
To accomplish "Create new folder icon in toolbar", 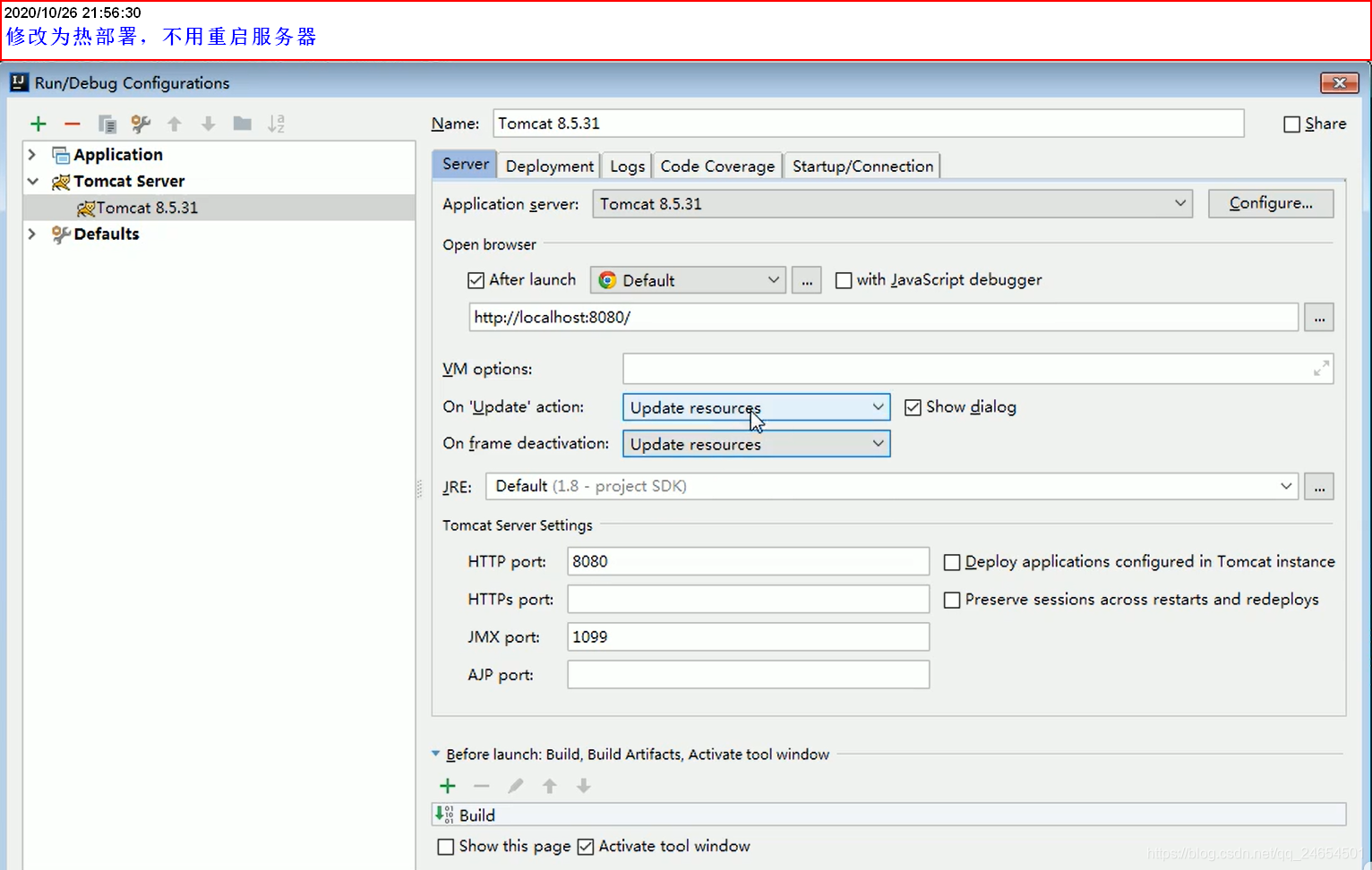I will coord(243,124).
